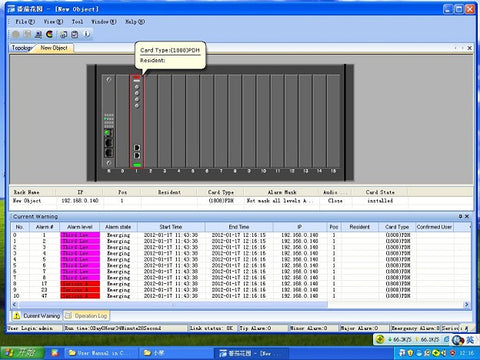
Task: Sort warnings by Start Time column
Action: click(x=171, y=227)
